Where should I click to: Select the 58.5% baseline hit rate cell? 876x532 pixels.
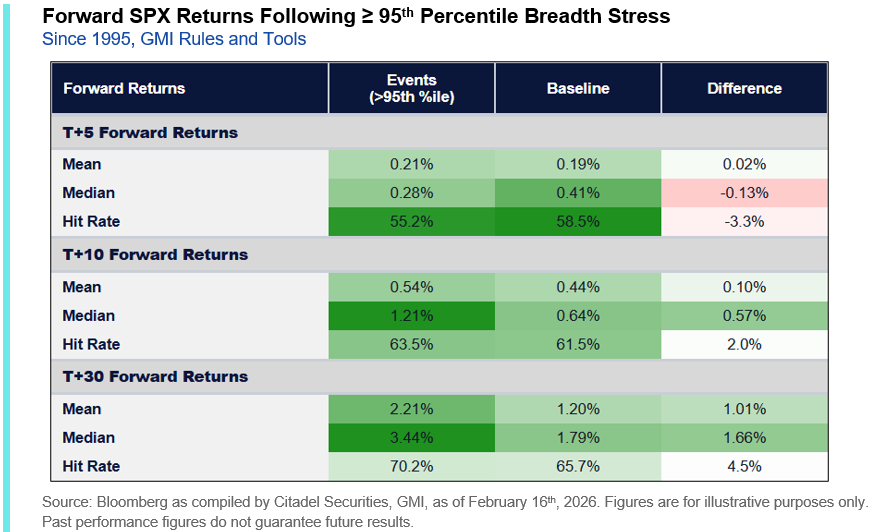click(x=578, y=222)
